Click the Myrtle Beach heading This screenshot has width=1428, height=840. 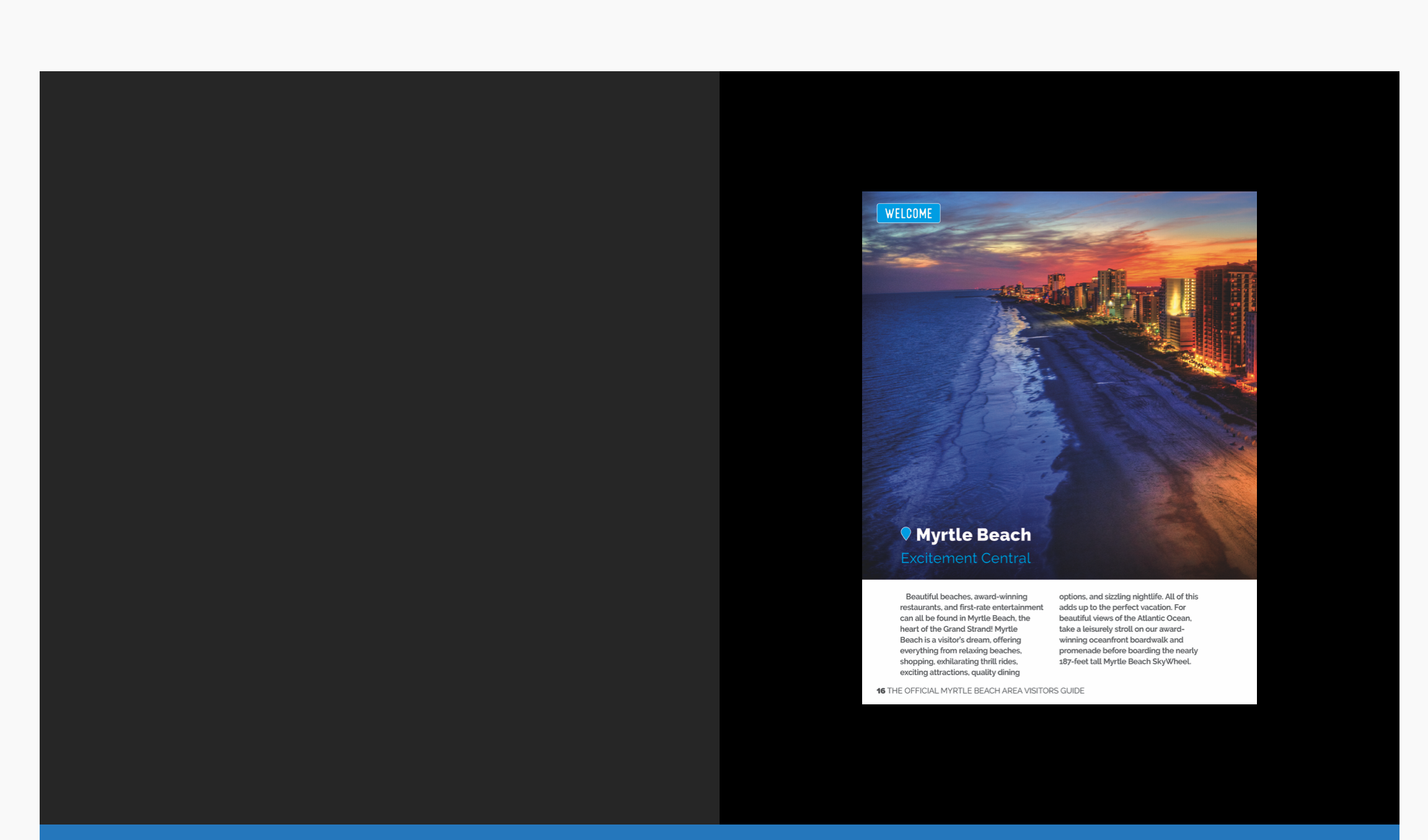coord(974,535)
